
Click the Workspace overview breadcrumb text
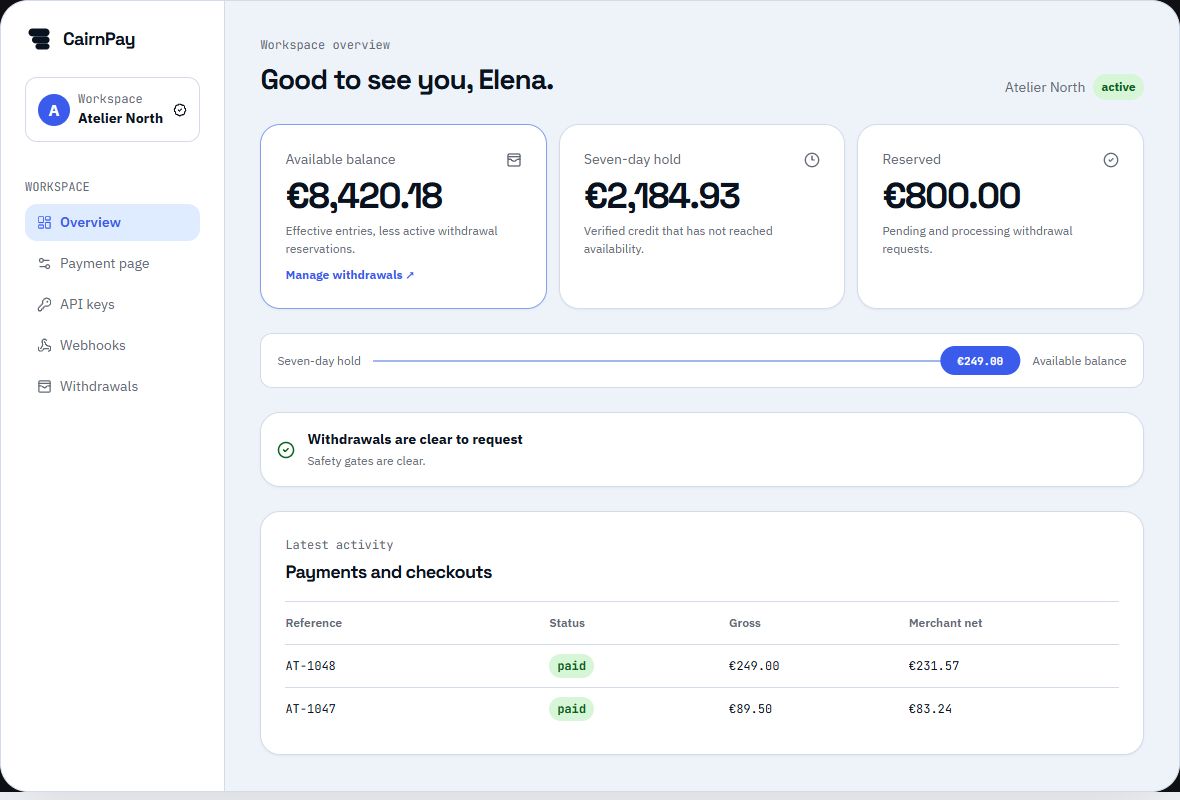(325, 44)
